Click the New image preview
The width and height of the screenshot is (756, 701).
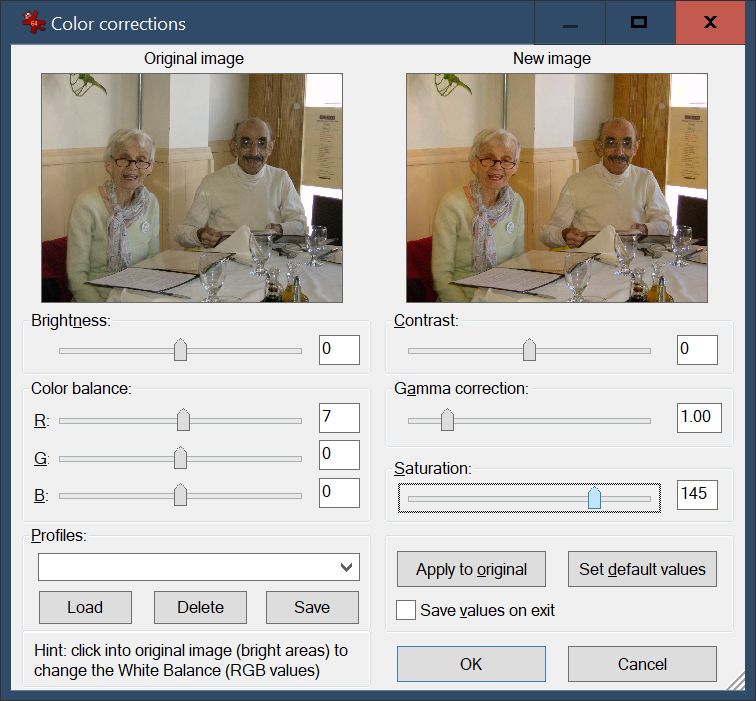(x=557, y=188)
